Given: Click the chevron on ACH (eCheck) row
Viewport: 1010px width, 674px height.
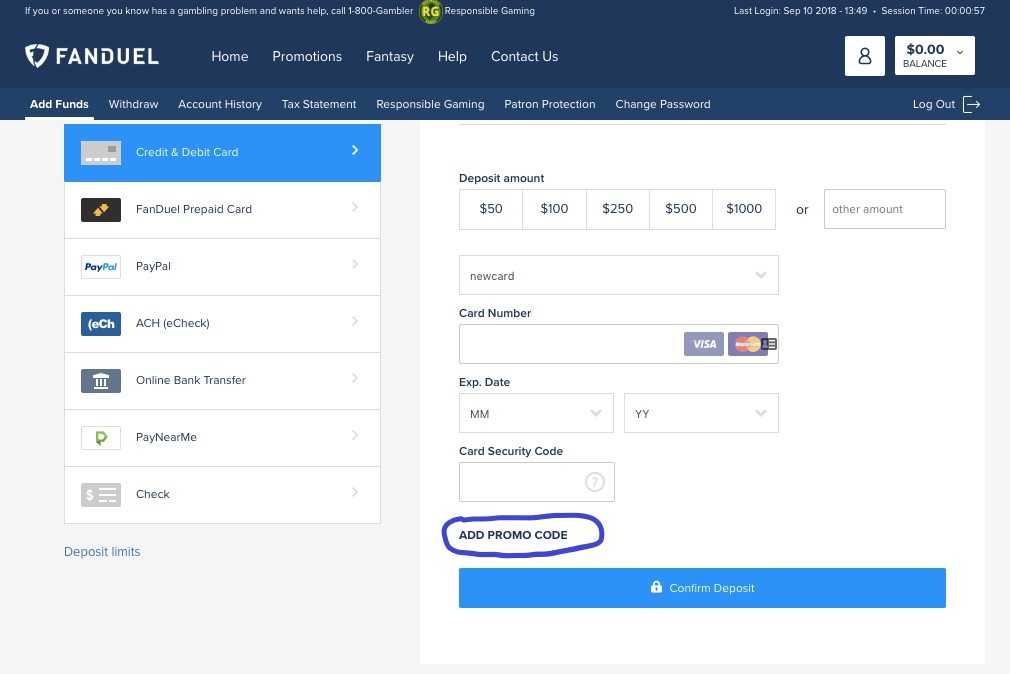Looking at the screenshot, I should tap(355, 321).
